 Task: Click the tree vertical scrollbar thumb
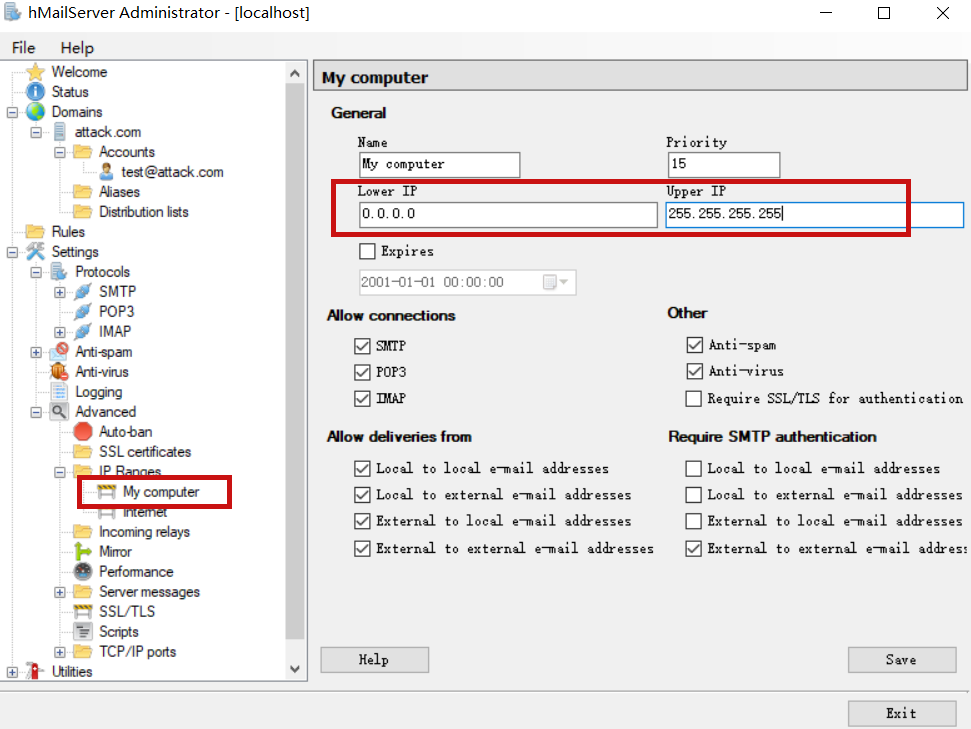point(295,361)
